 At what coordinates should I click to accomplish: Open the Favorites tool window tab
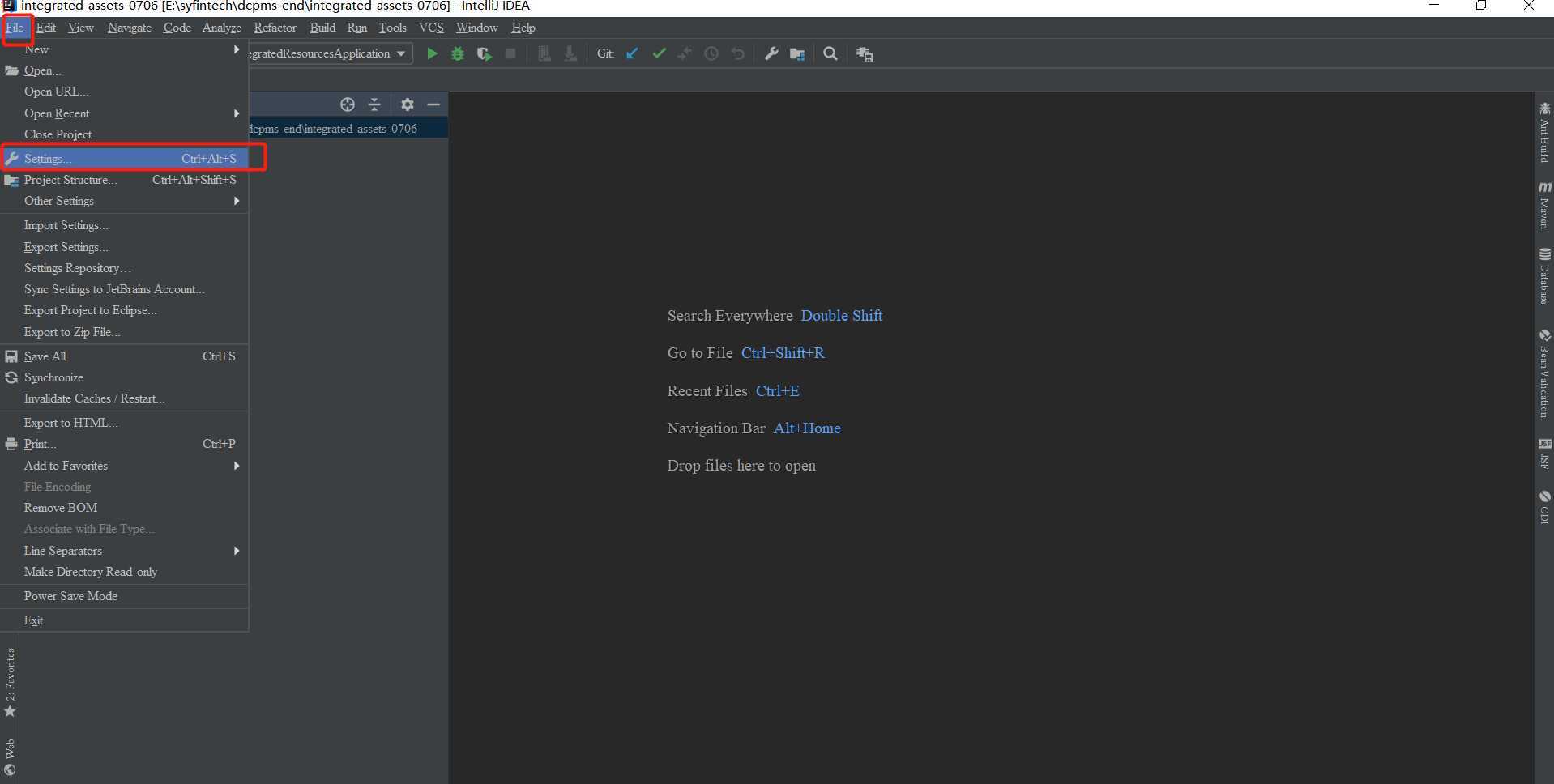coord(10,682)
